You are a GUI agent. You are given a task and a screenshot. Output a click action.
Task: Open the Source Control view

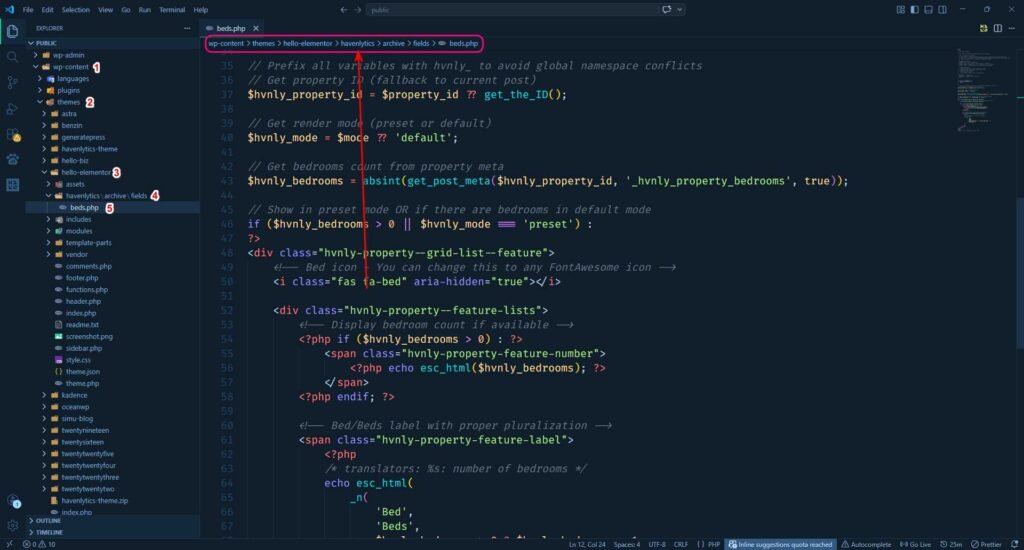click(13, 83)
